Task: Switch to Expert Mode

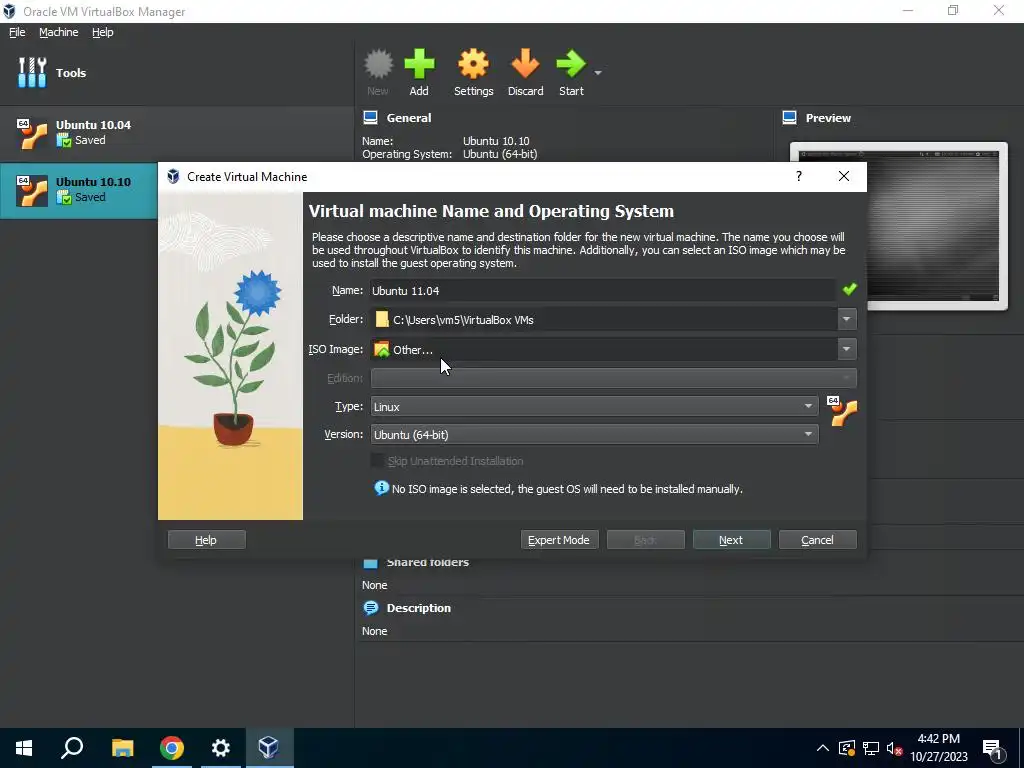Action: 559,539
